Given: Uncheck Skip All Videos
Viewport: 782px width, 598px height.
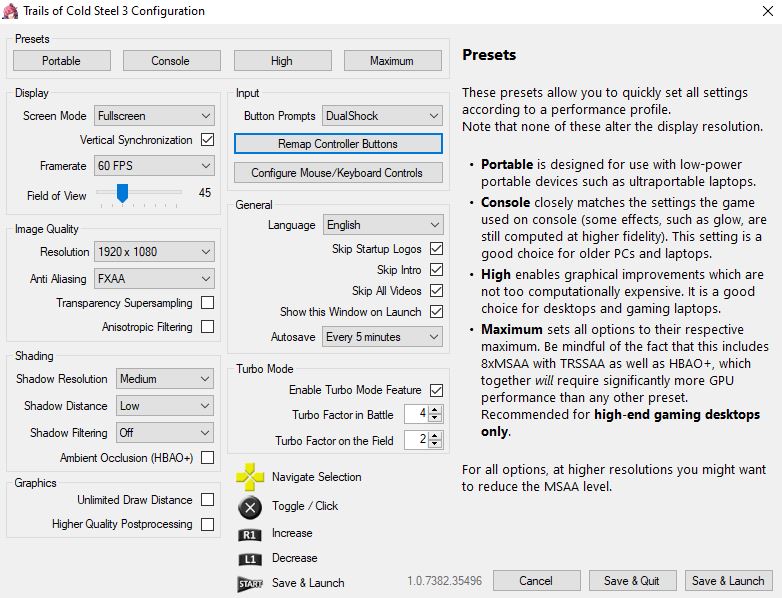Looking at the screenshot, I should click(x=436, y=290).
